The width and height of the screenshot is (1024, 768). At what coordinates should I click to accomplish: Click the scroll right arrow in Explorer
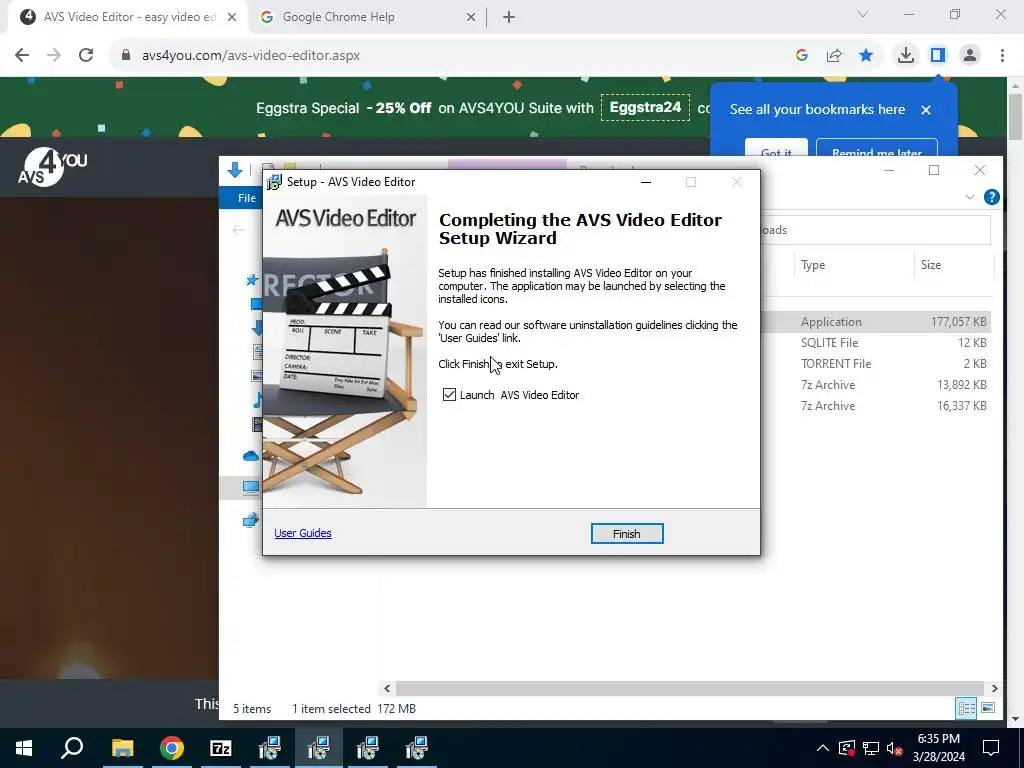point(994,688)
